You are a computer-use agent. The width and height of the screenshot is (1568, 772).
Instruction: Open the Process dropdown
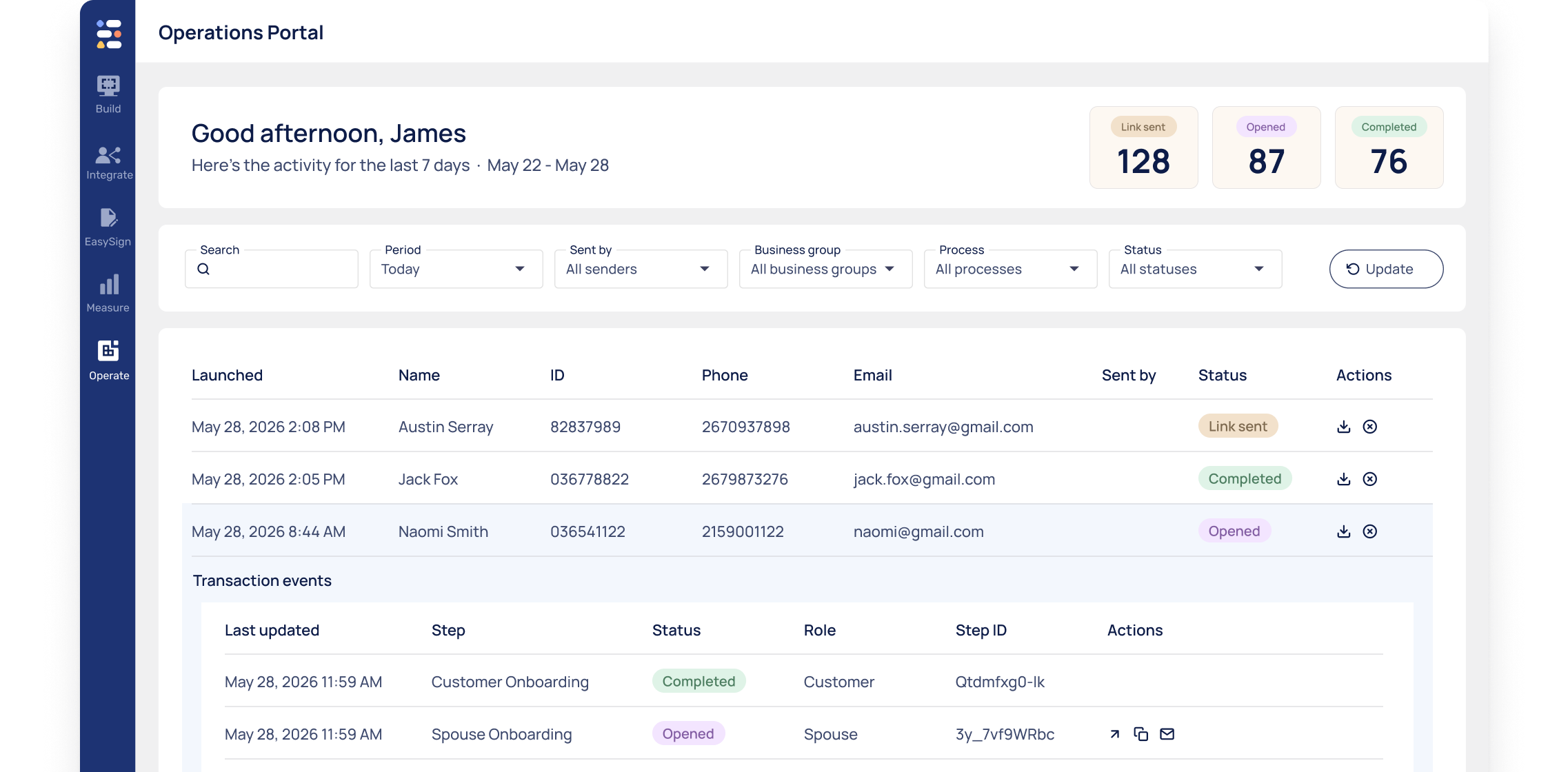[x=1011, y=269]
